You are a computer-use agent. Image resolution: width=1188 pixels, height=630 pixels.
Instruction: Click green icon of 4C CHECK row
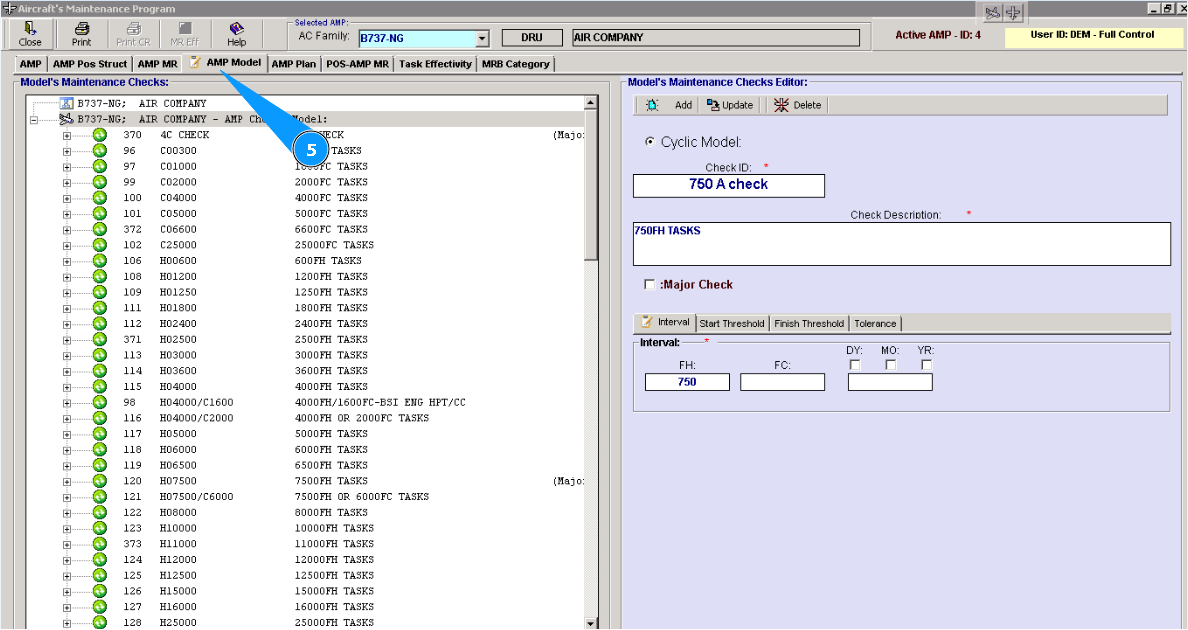[x=99, y=135]
